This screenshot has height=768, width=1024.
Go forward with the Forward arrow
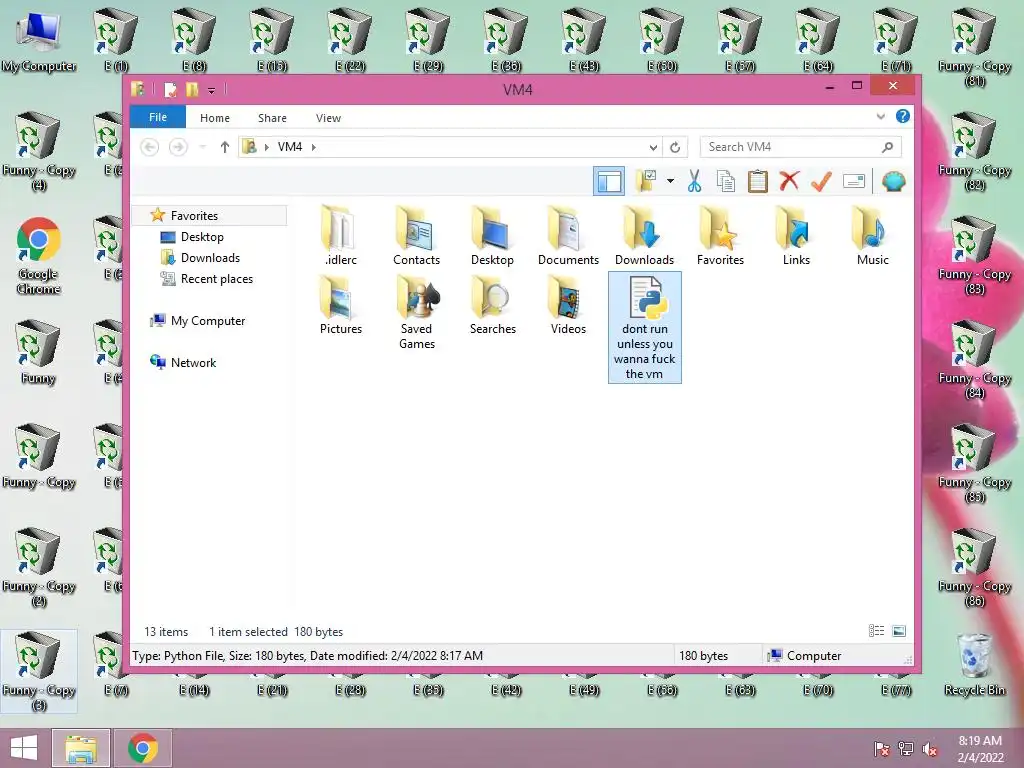(178, 147)
